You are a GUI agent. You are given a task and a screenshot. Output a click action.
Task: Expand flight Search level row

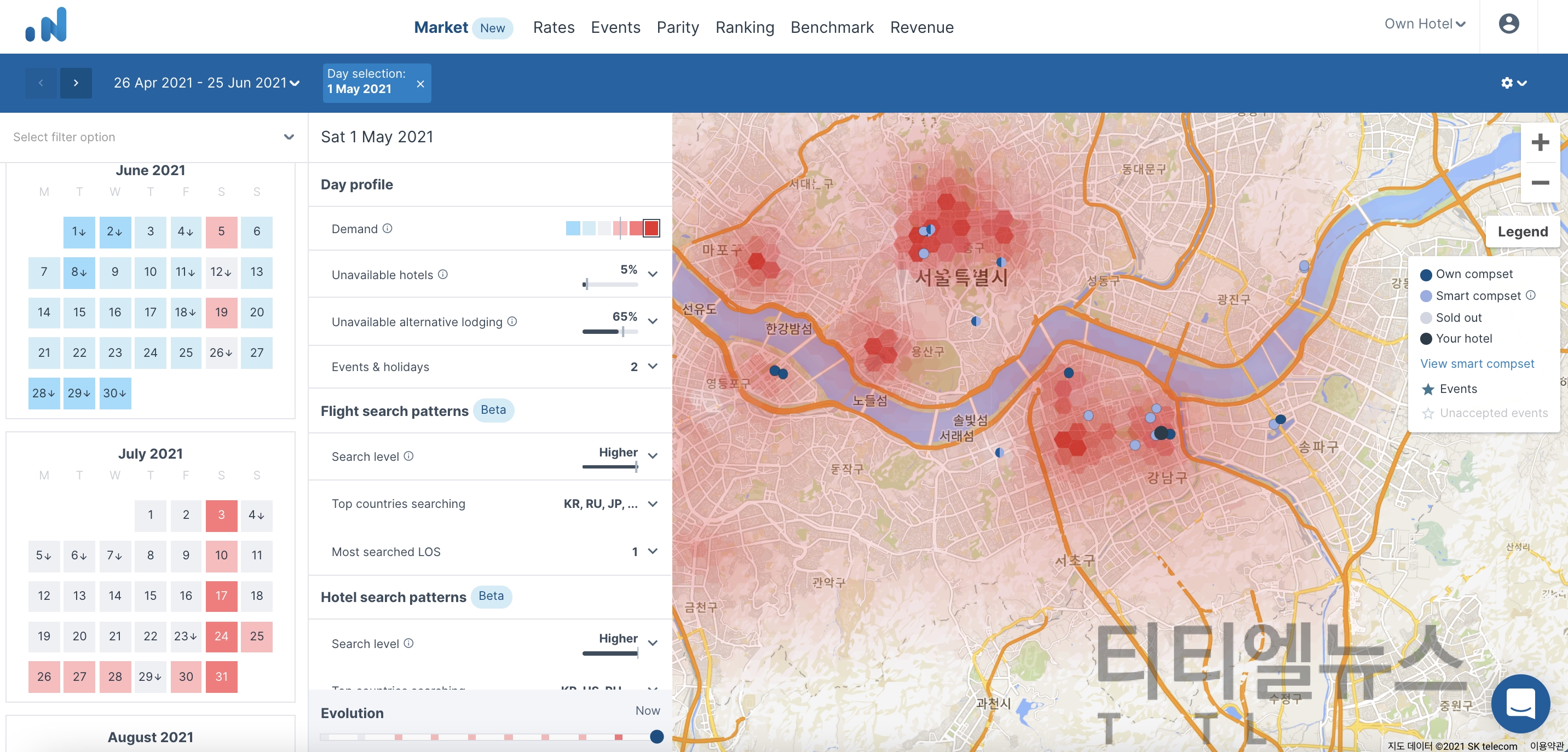(653, 456)
